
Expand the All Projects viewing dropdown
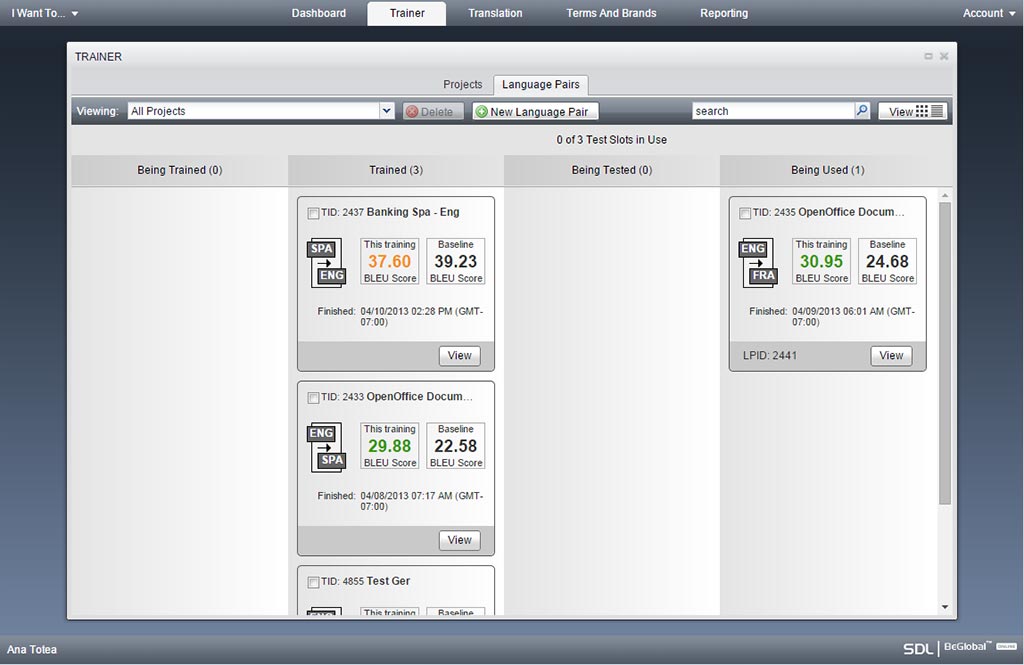(387, 111)
